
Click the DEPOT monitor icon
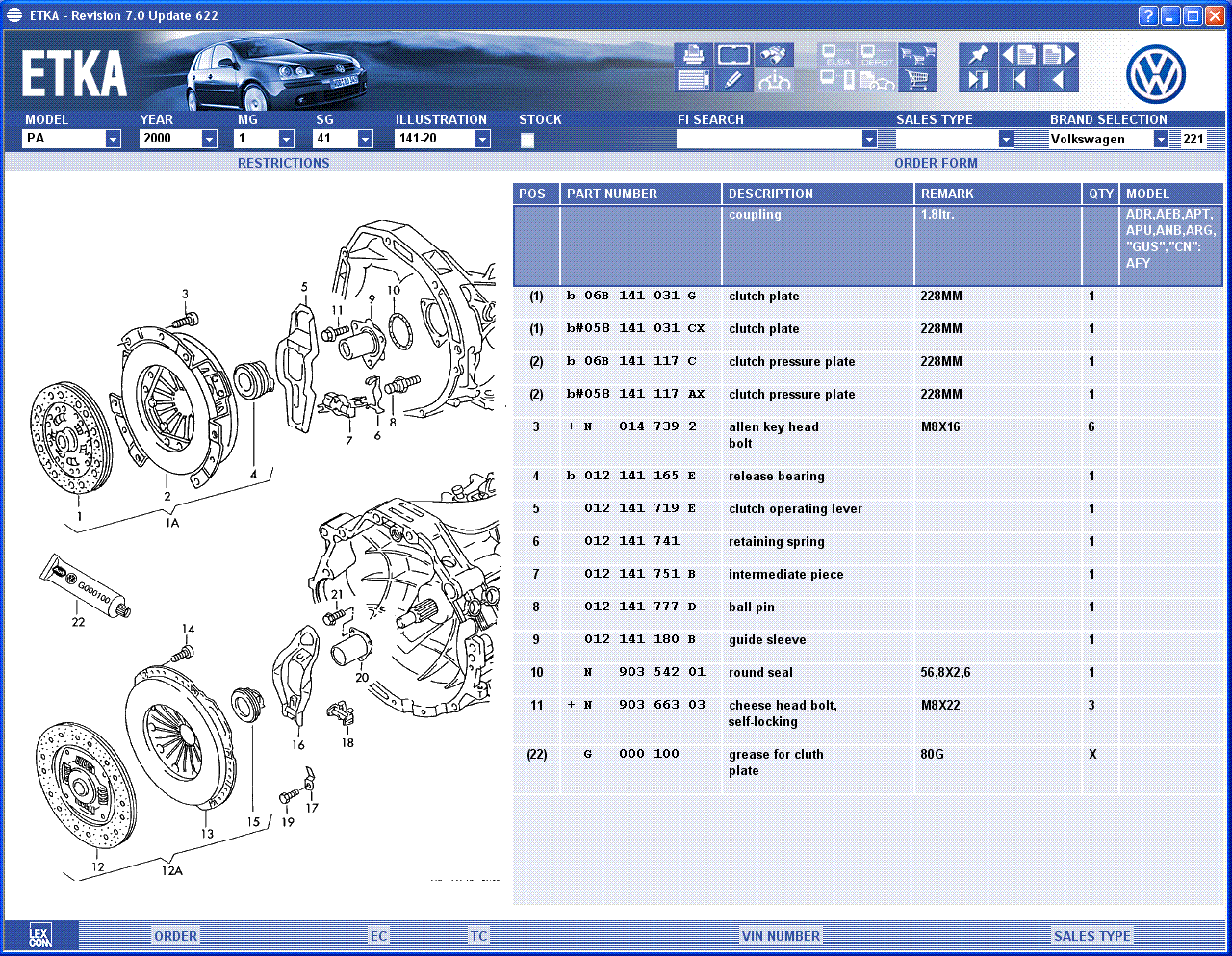(877, 55)
